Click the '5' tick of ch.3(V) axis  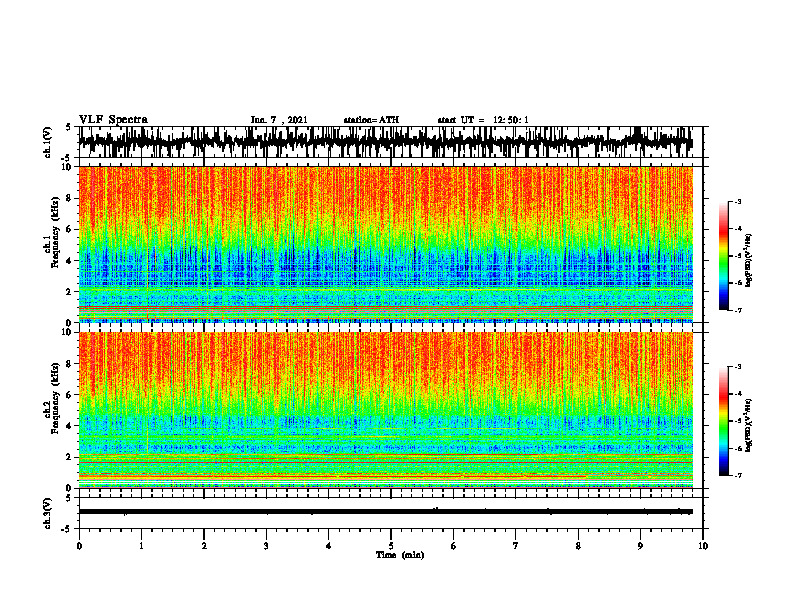[69, 498]
